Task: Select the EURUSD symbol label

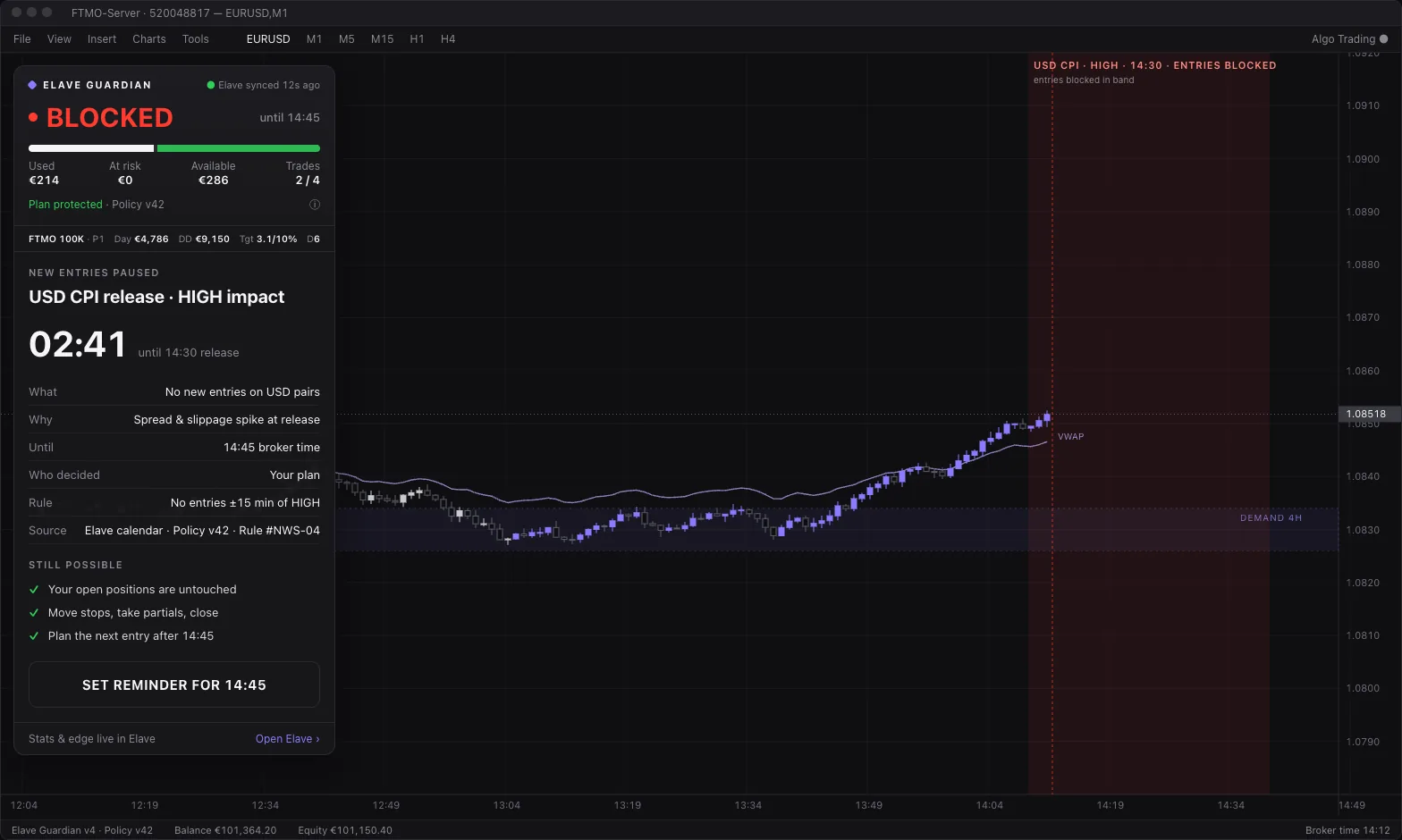Action: click(x=268, y=39)
